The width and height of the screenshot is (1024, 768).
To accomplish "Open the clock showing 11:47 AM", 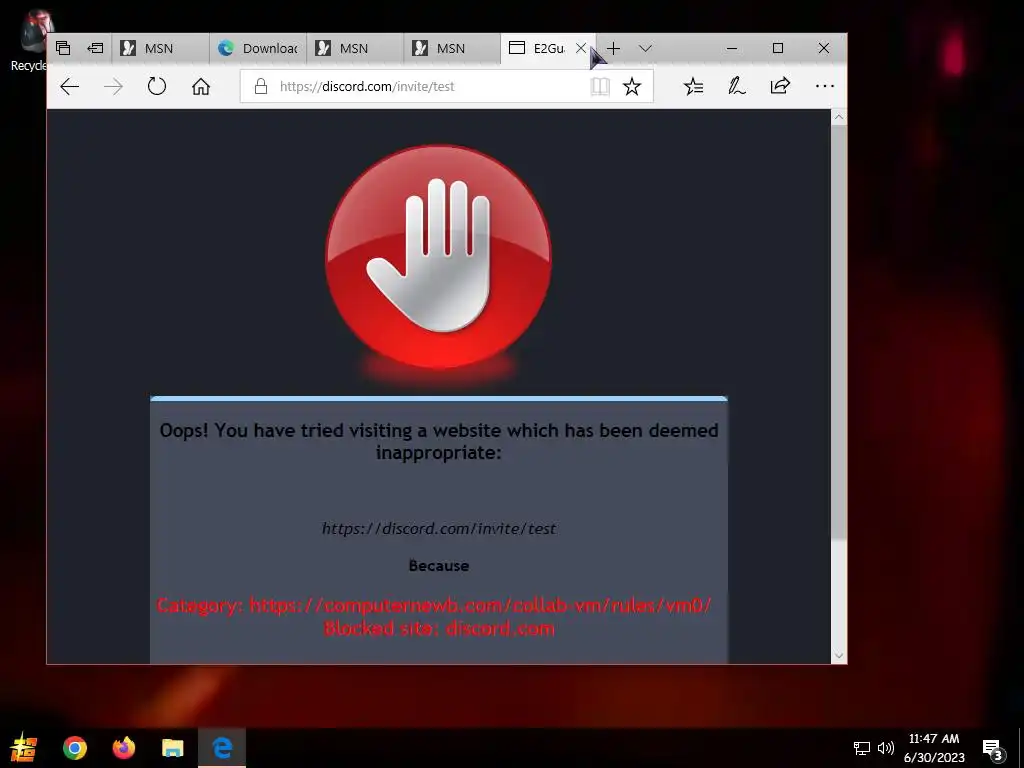I will coord(934,748).
